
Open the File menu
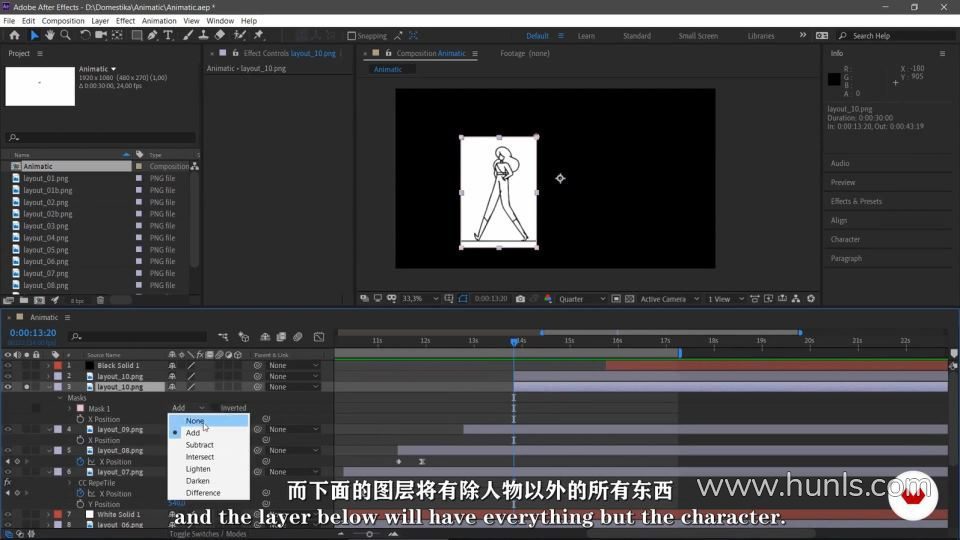[9, 21]
